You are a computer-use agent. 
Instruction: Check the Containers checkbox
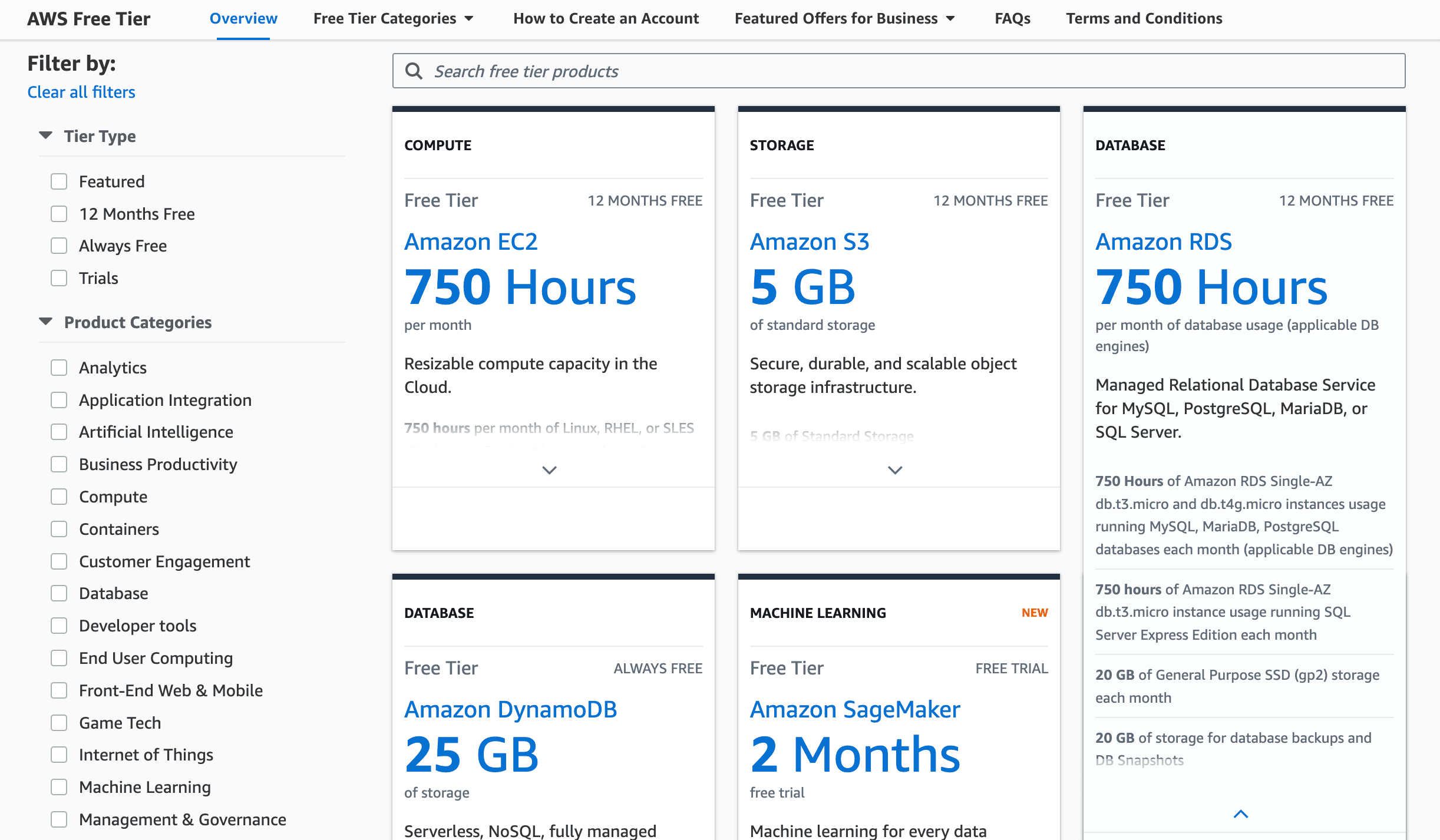59,529
